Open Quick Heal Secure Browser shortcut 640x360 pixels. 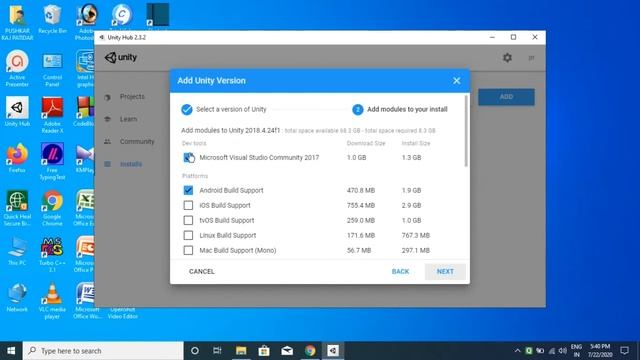click(x=17, y=208)
